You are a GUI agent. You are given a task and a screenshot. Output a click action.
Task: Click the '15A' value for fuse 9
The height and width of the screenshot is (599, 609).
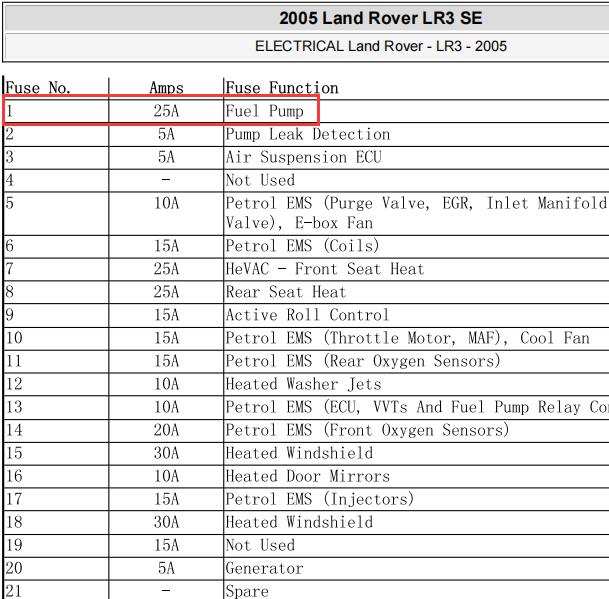coord(166,315)
